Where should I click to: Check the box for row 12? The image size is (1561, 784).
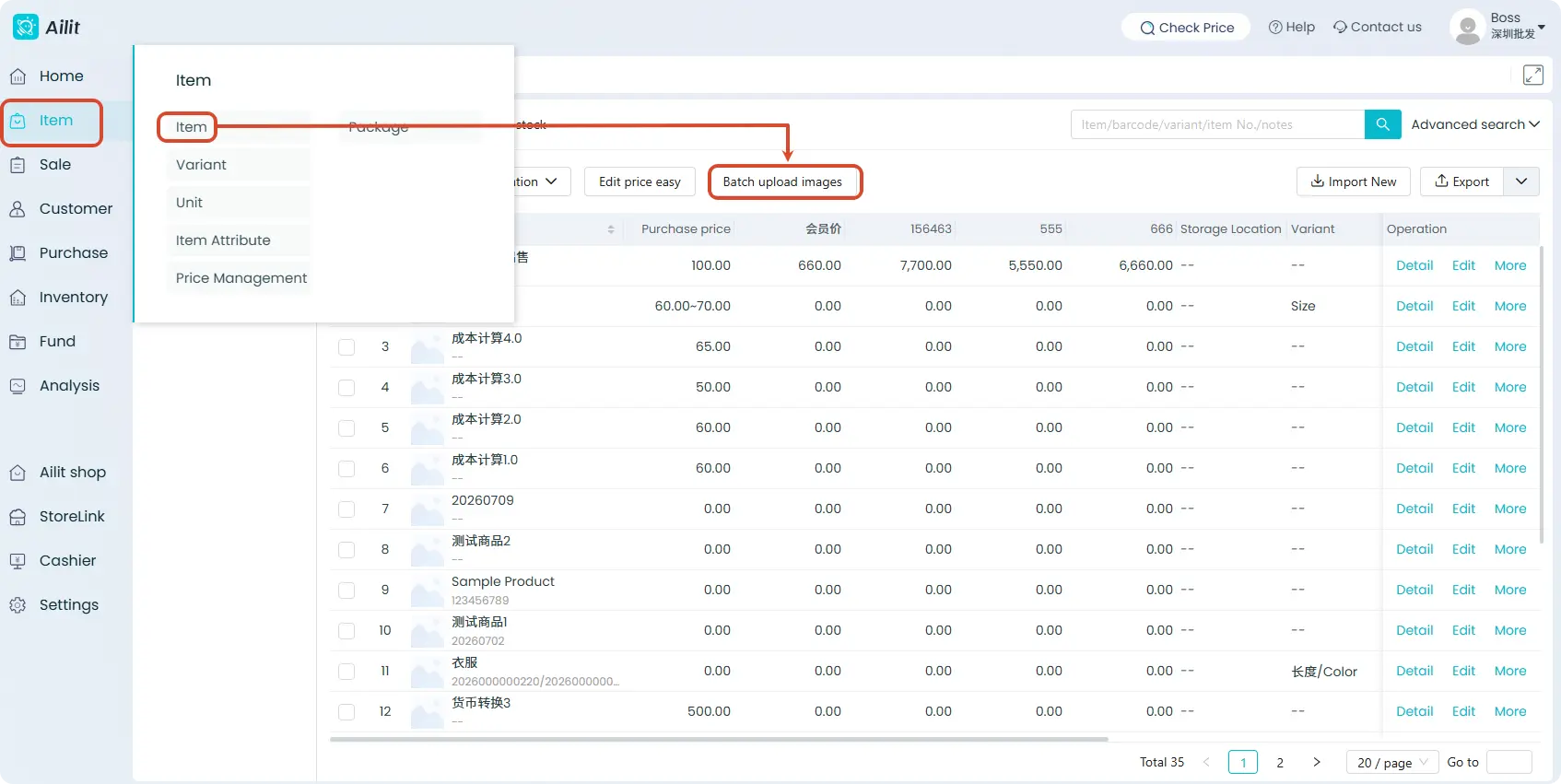tap(346, 712)
